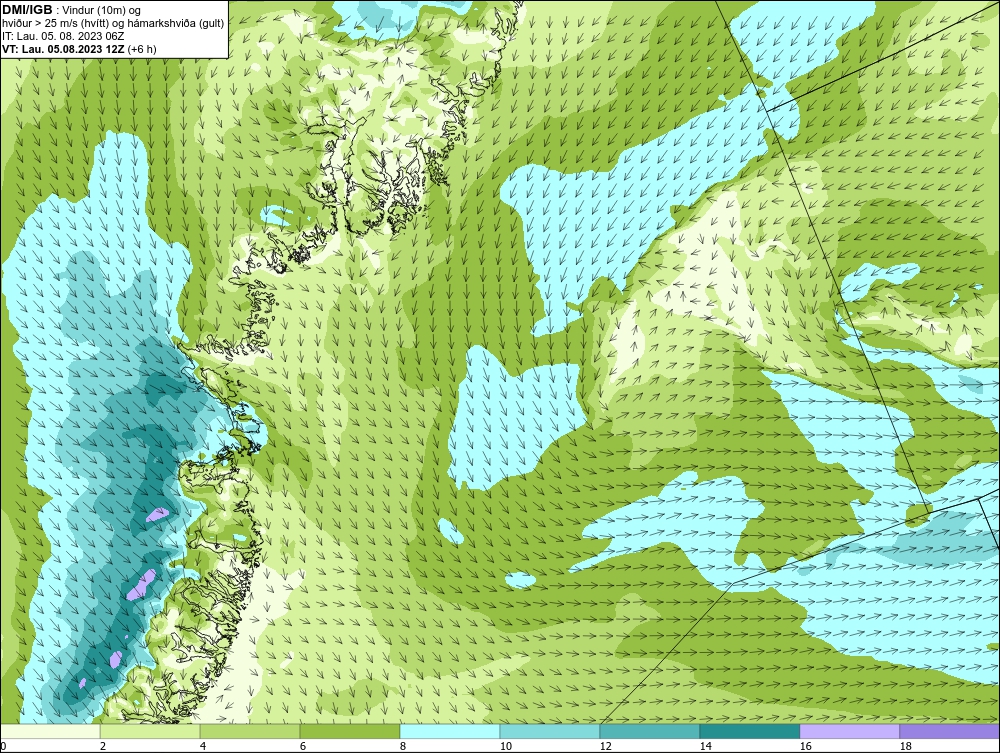Click the 12–14 m/s teal legend swatch

tap(650, 731)
